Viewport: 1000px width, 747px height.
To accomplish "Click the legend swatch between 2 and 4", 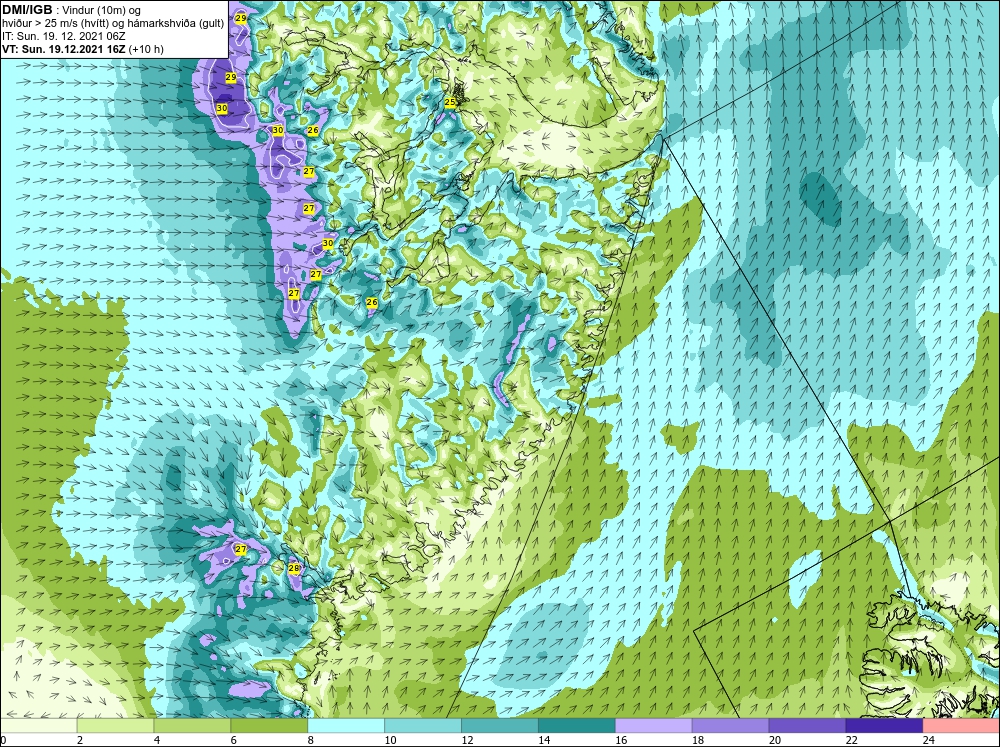I will click(x=115, y=726).
